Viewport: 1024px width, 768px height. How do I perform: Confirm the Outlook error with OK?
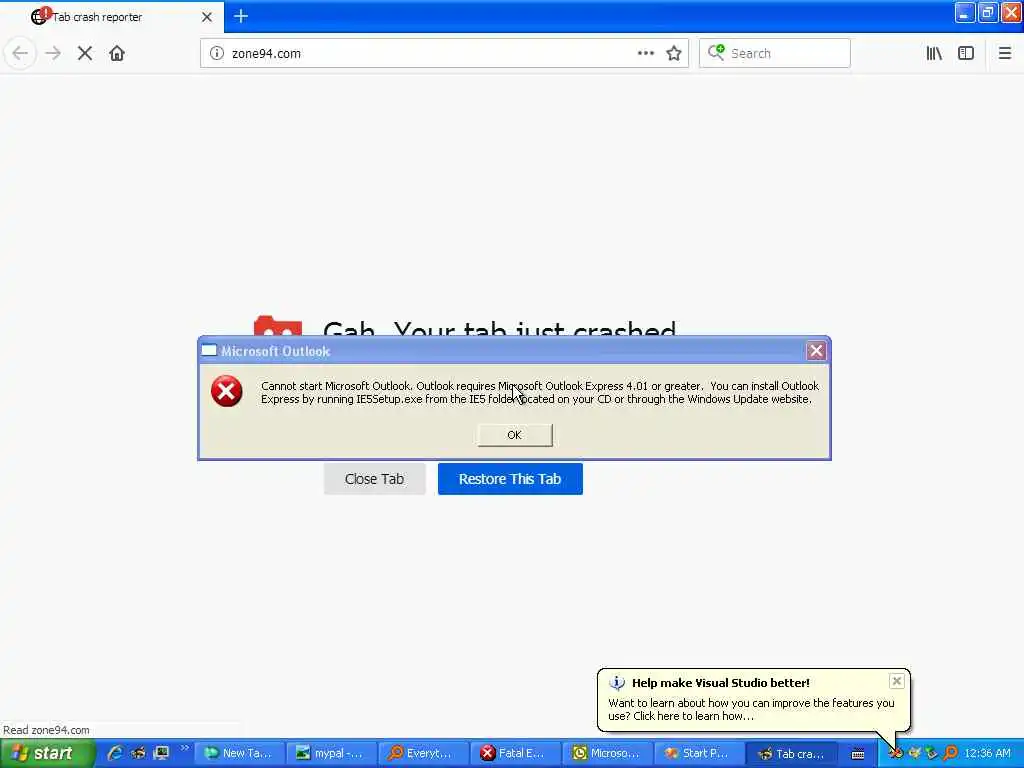(x=515, y=435)
